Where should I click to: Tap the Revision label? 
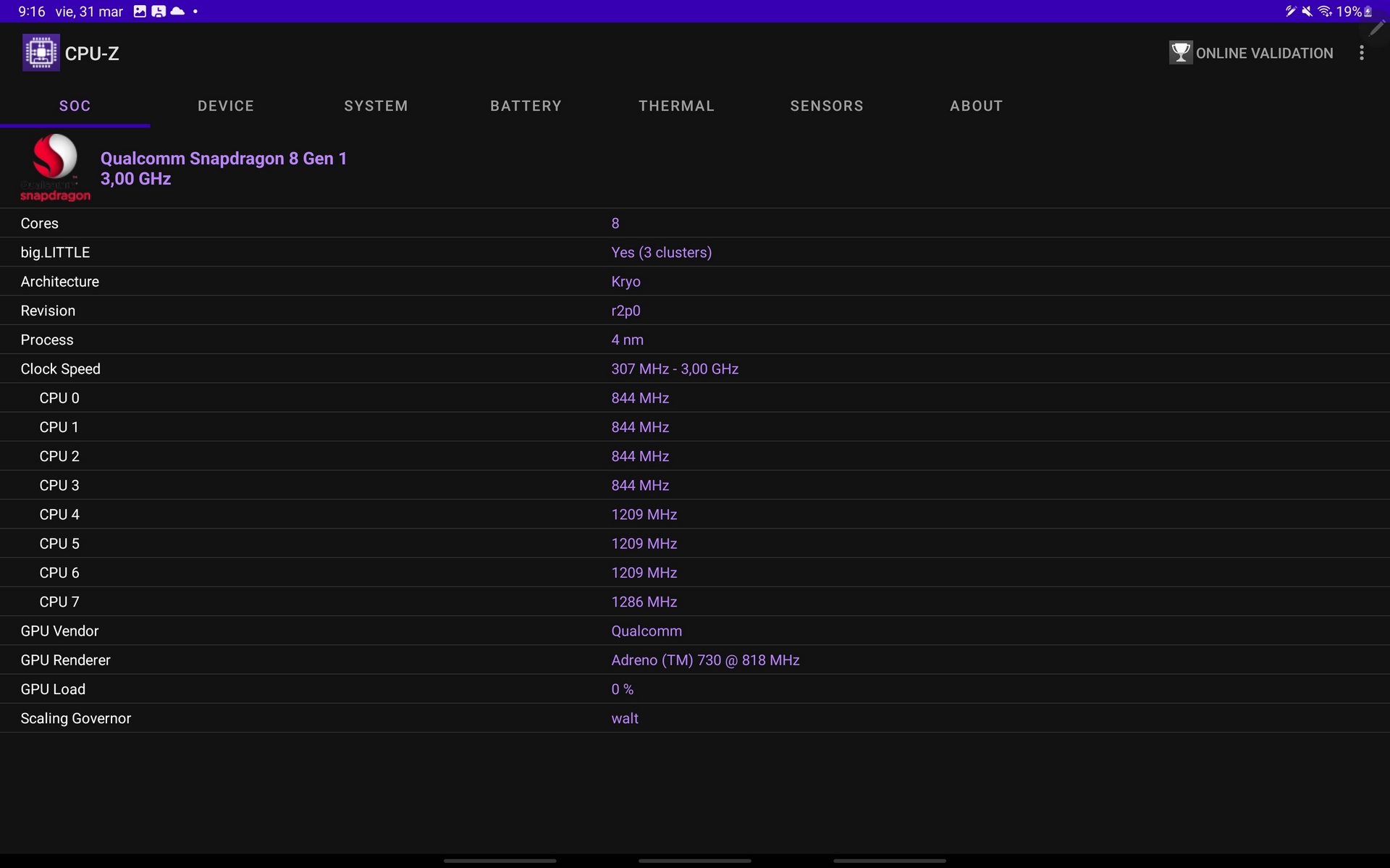[48, 311]
